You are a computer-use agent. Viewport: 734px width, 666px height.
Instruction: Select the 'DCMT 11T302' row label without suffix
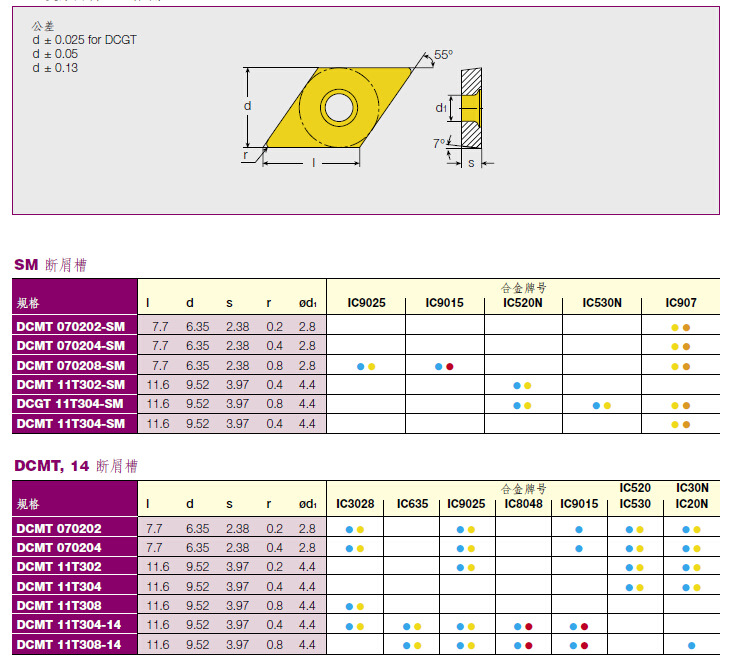pos(59,567)
